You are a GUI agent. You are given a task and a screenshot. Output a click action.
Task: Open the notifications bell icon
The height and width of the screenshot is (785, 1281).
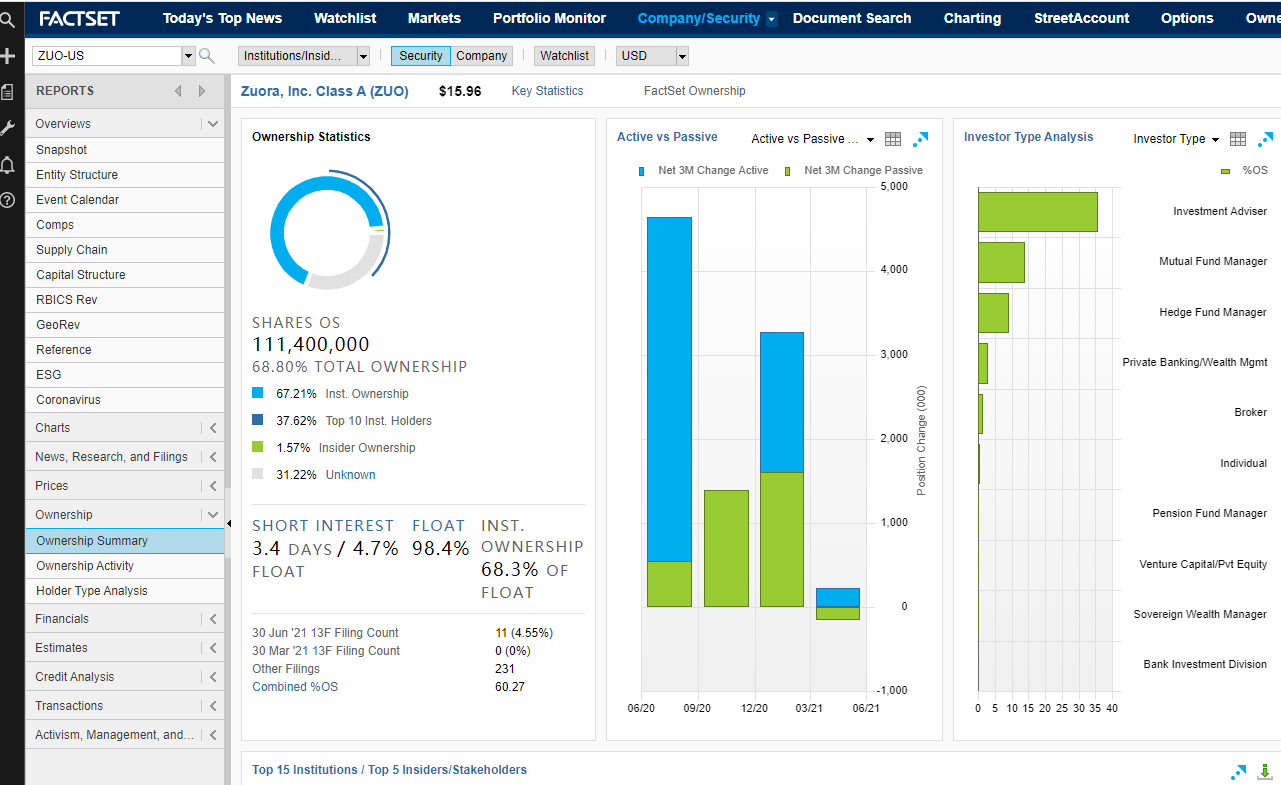click(8, 164)
